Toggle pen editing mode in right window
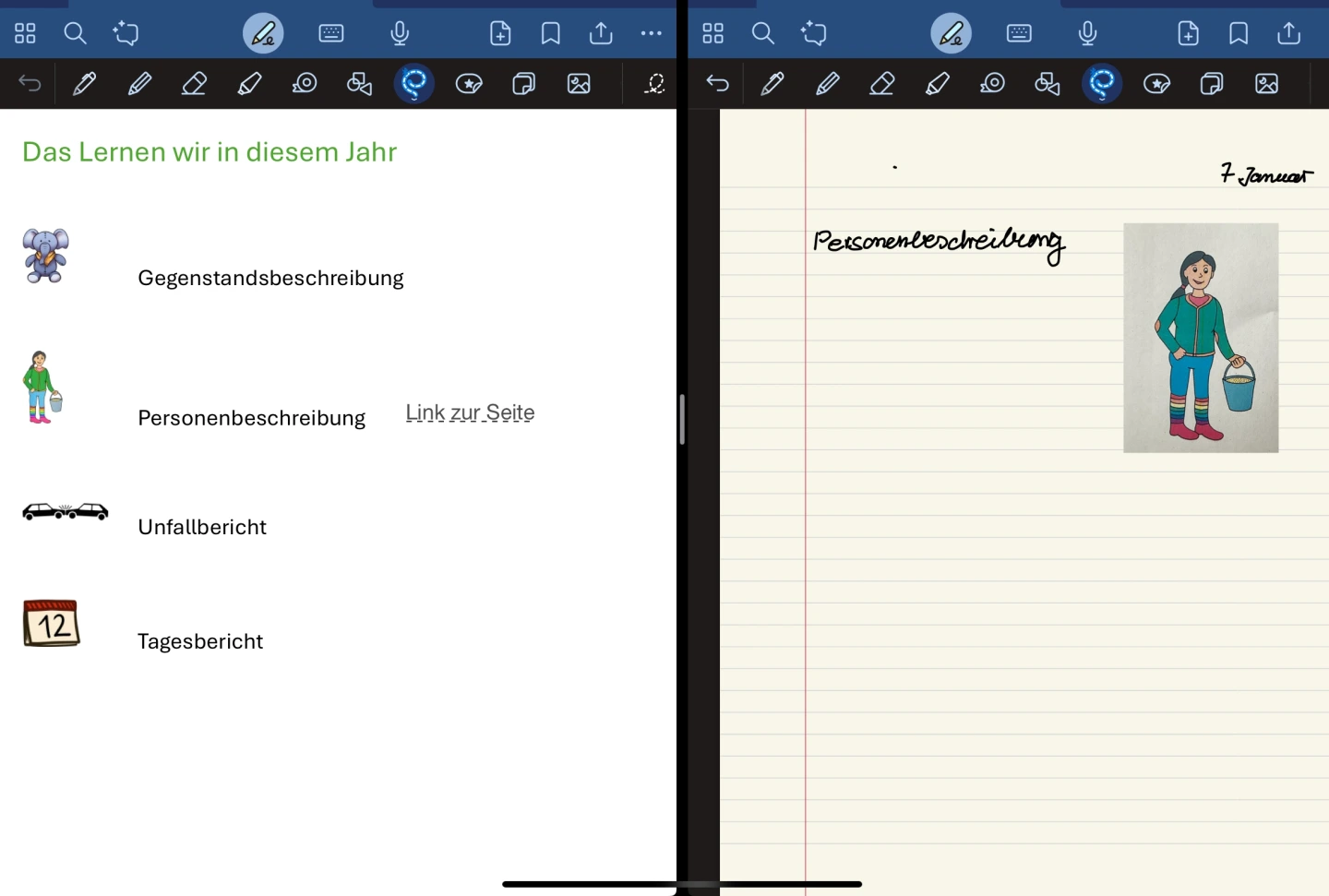 (x=951, y=34)
